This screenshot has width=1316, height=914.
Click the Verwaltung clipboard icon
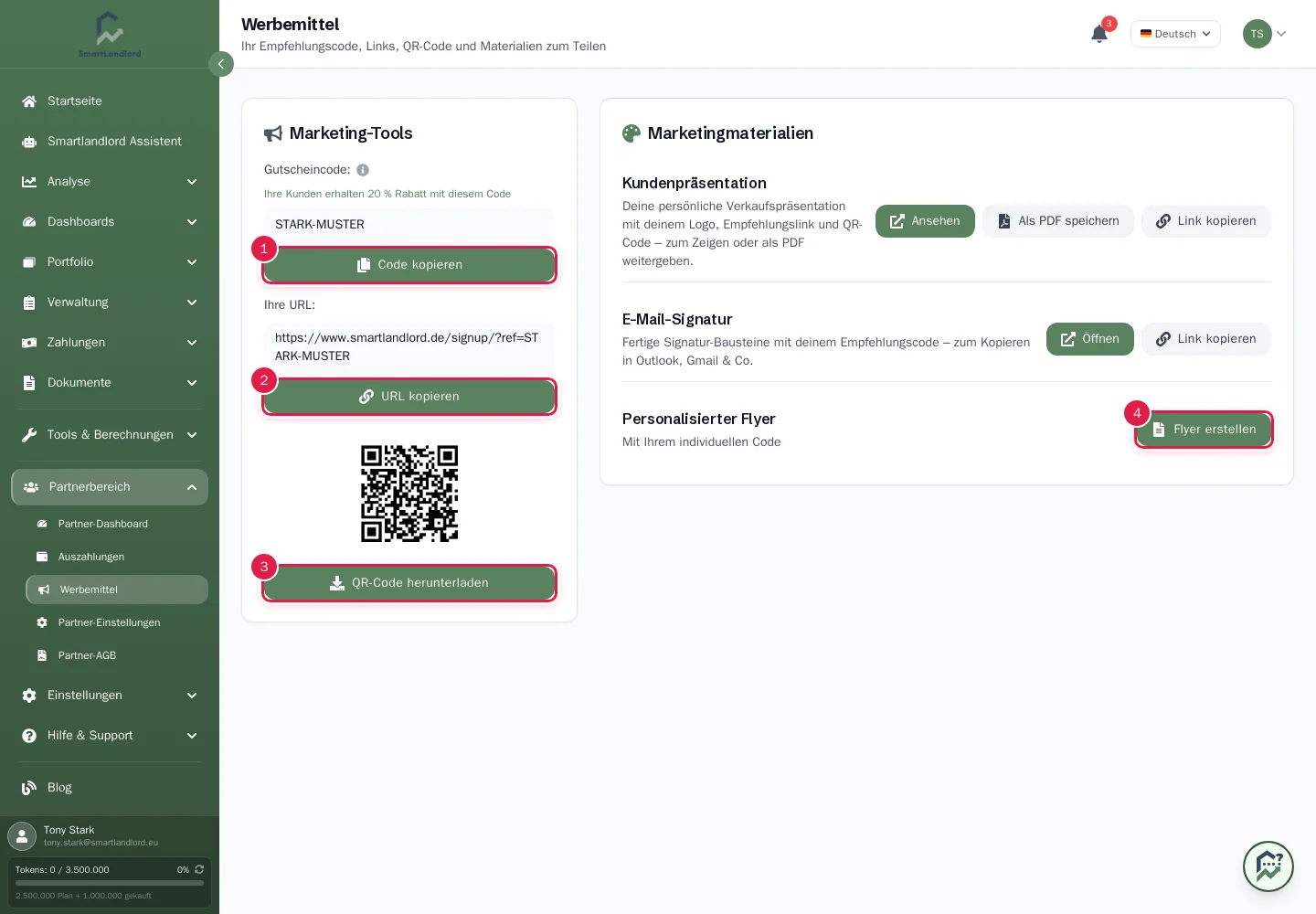coord(29,303)
